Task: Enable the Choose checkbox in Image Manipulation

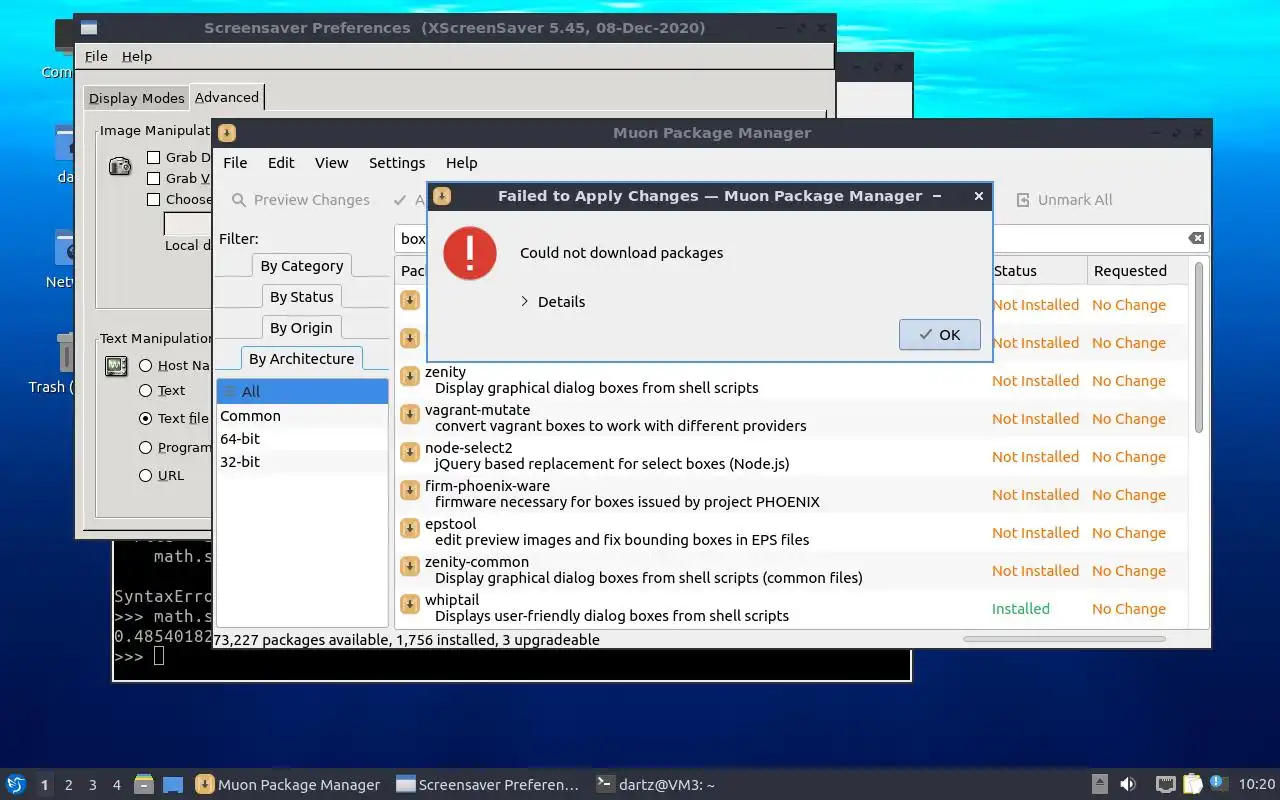Action: [x=153, y=199]
